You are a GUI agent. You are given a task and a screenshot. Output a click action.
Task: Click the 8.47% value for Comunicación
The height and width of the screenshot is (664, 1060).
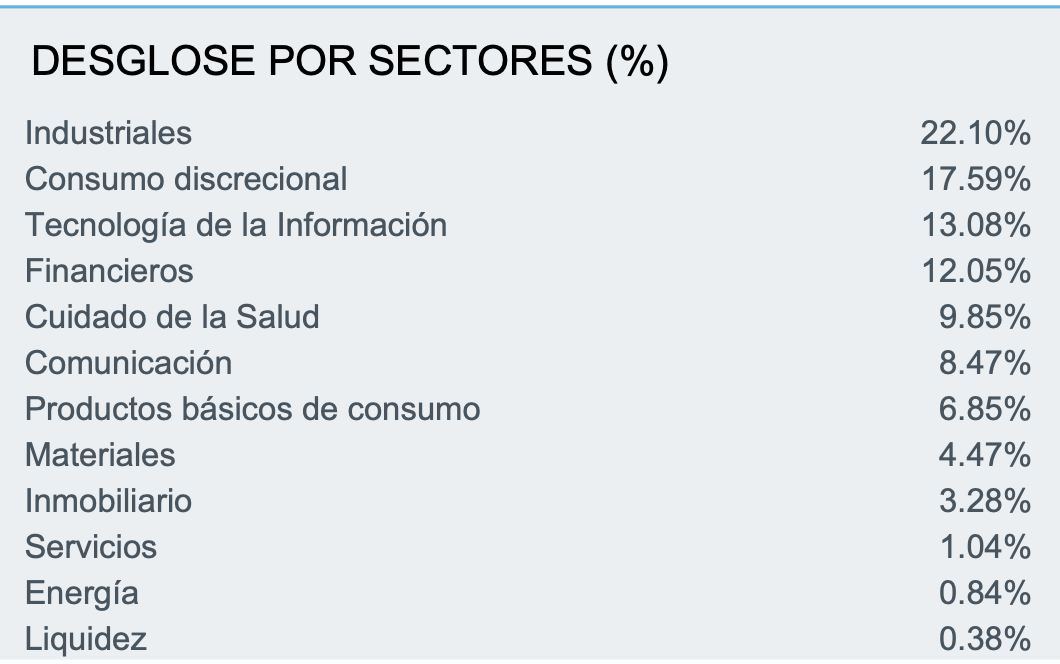click(984, 363)
